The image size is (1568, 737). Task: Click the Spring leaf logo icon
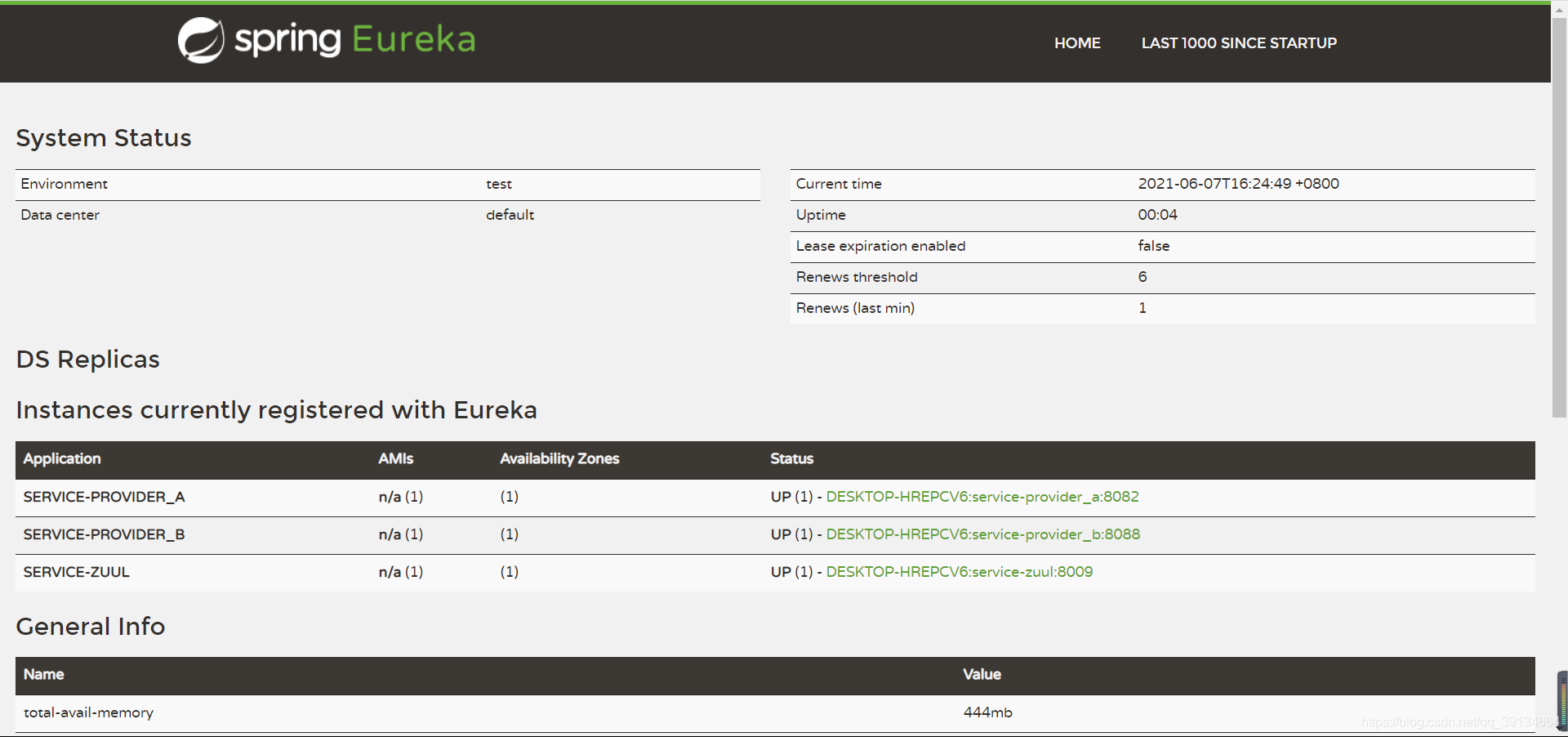tap(201, 40)
